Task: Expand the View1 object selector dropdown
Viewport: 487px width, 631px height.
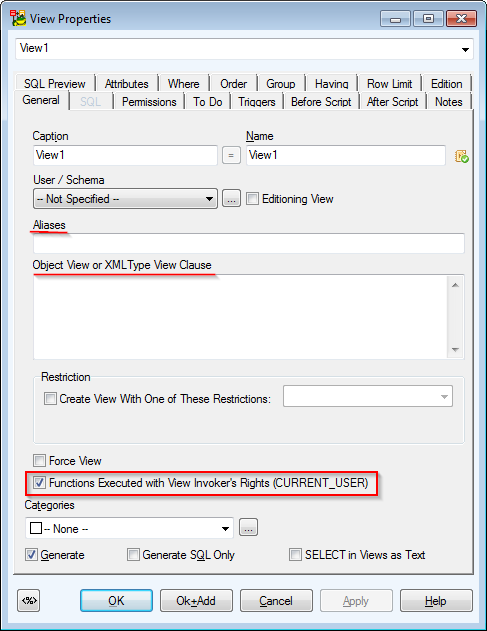Action: (x=465, y=49)
